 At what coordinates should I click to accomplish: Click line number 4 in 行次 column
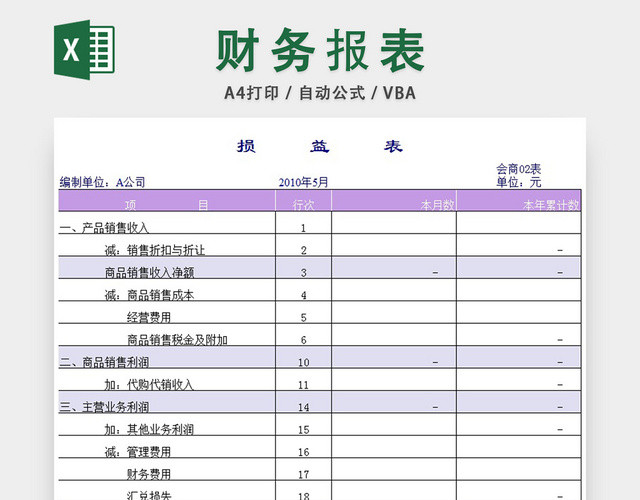(303, 295)
